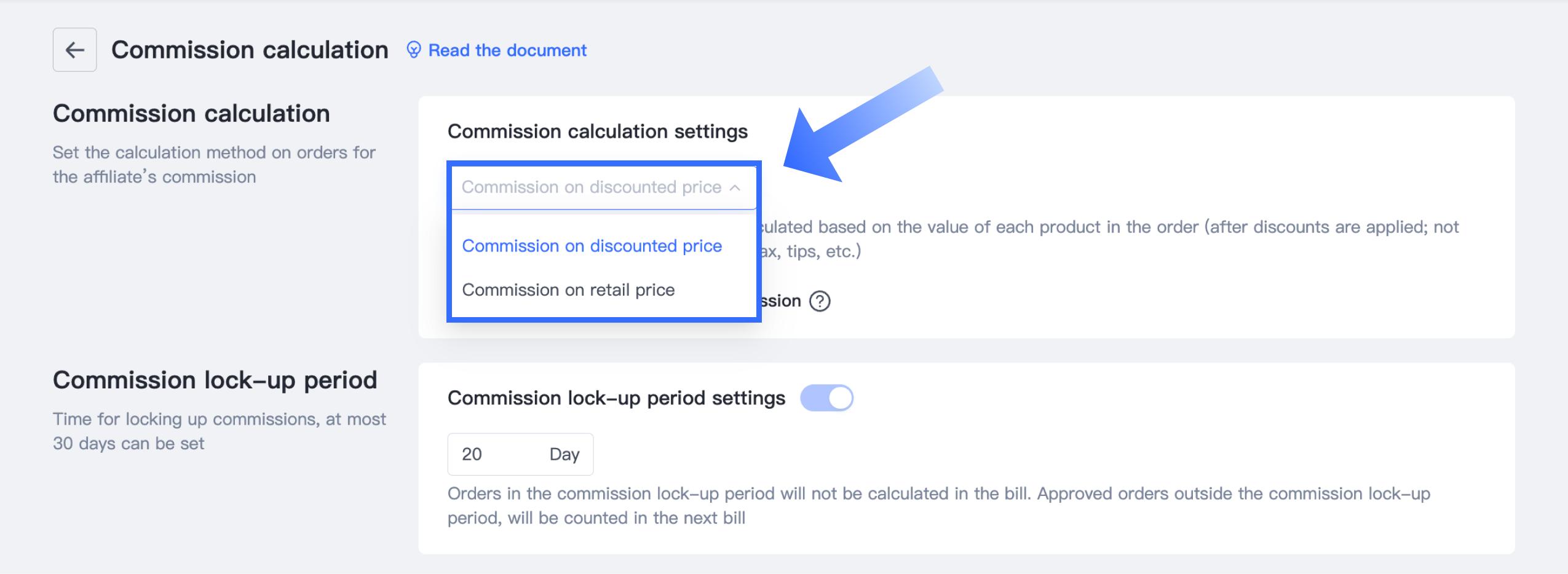
Task: Click the affiliate's commission description text
Action: point(213,165)
